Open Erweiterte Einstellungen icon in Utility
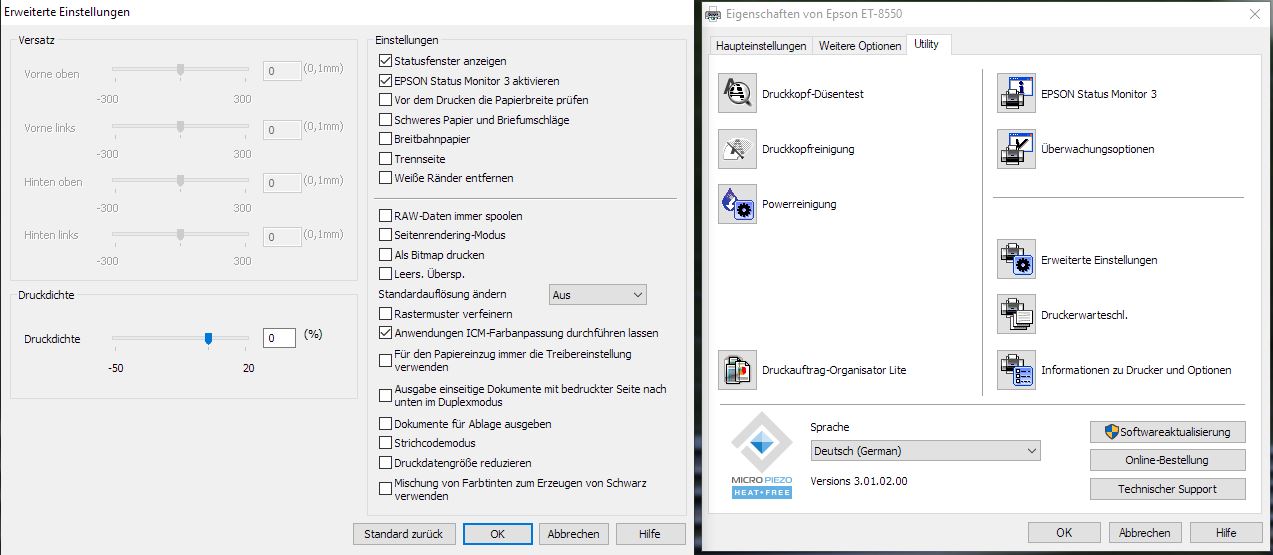Screen dimensions: 1273x555 [x=1016, y=260]
